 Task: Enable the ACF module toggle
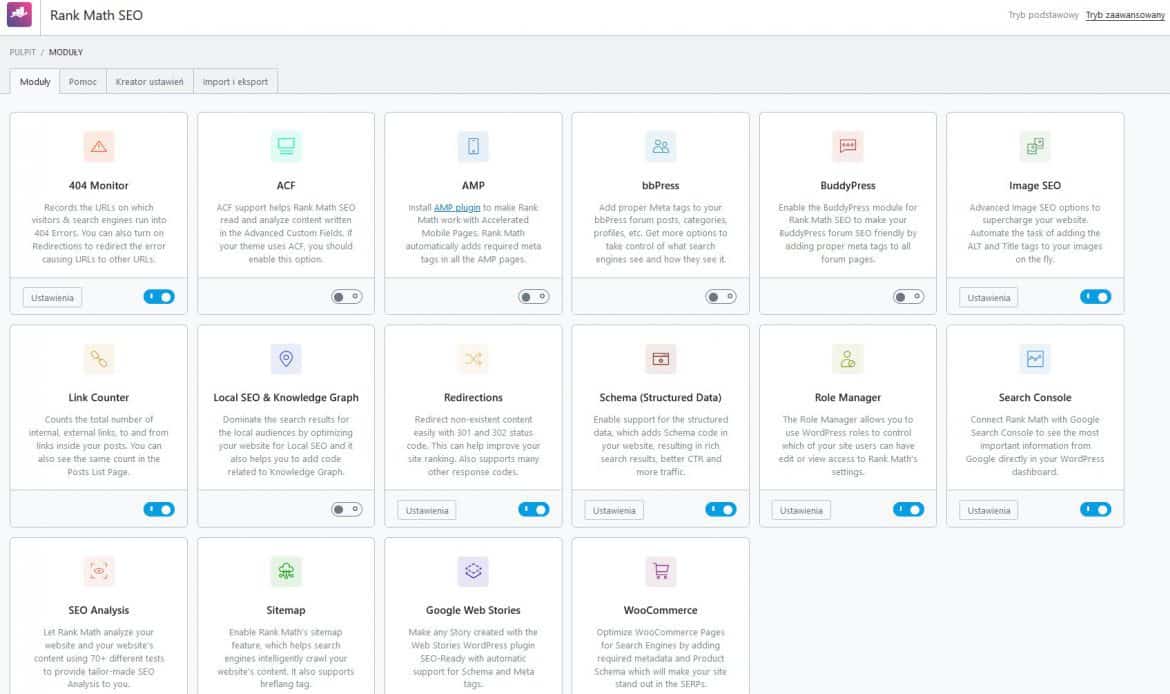pos(346,297)
